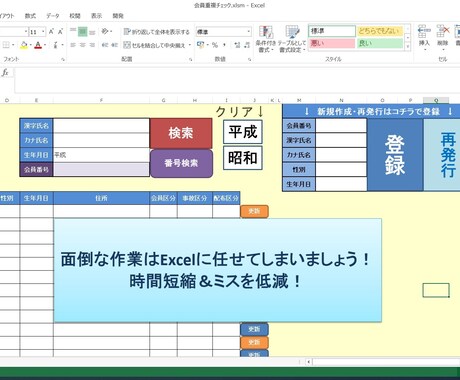Click the decrease decimal places icon

tap(247, 45)
